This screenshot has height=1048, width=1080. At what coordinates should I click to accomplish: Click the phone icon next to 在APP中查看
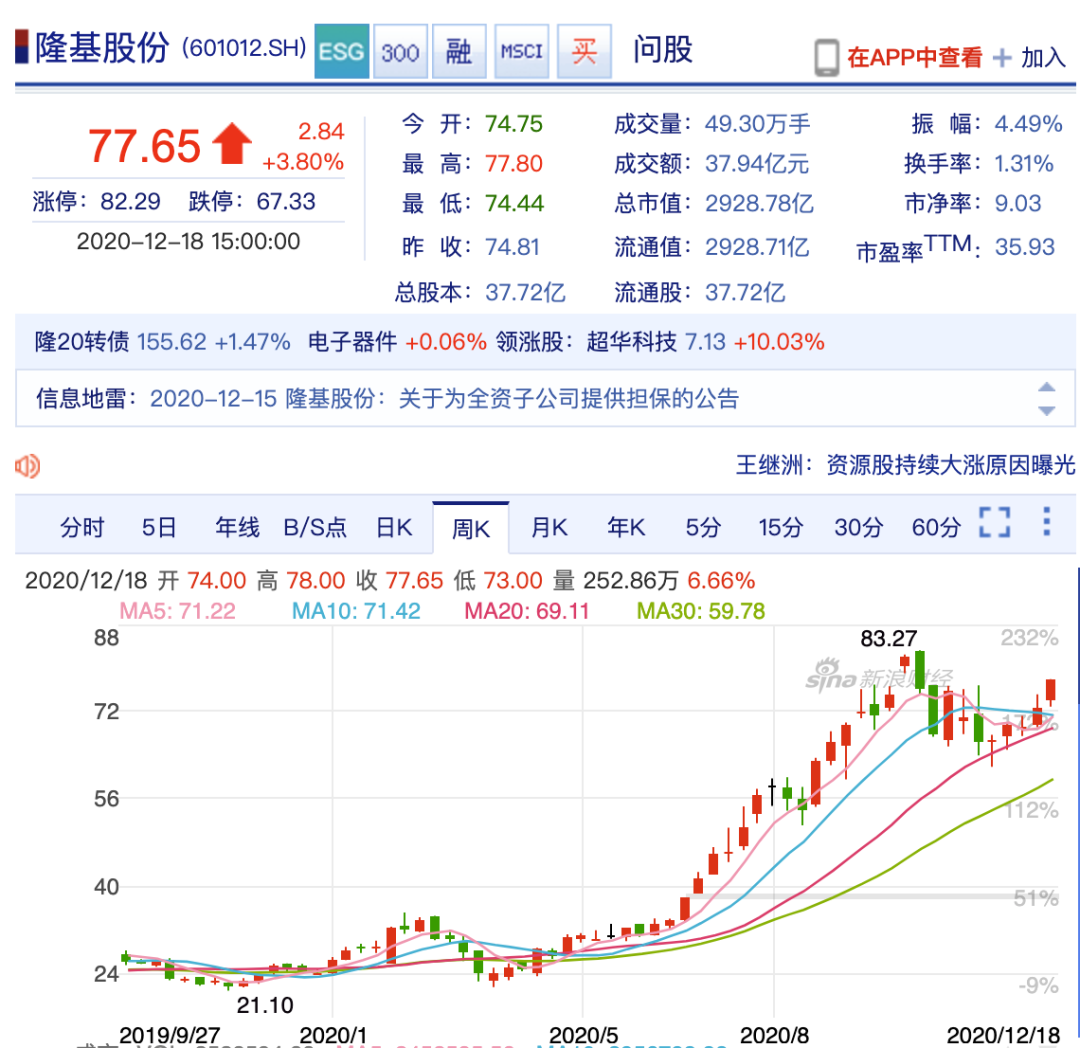pyautogui.click(x=827, y=58)
